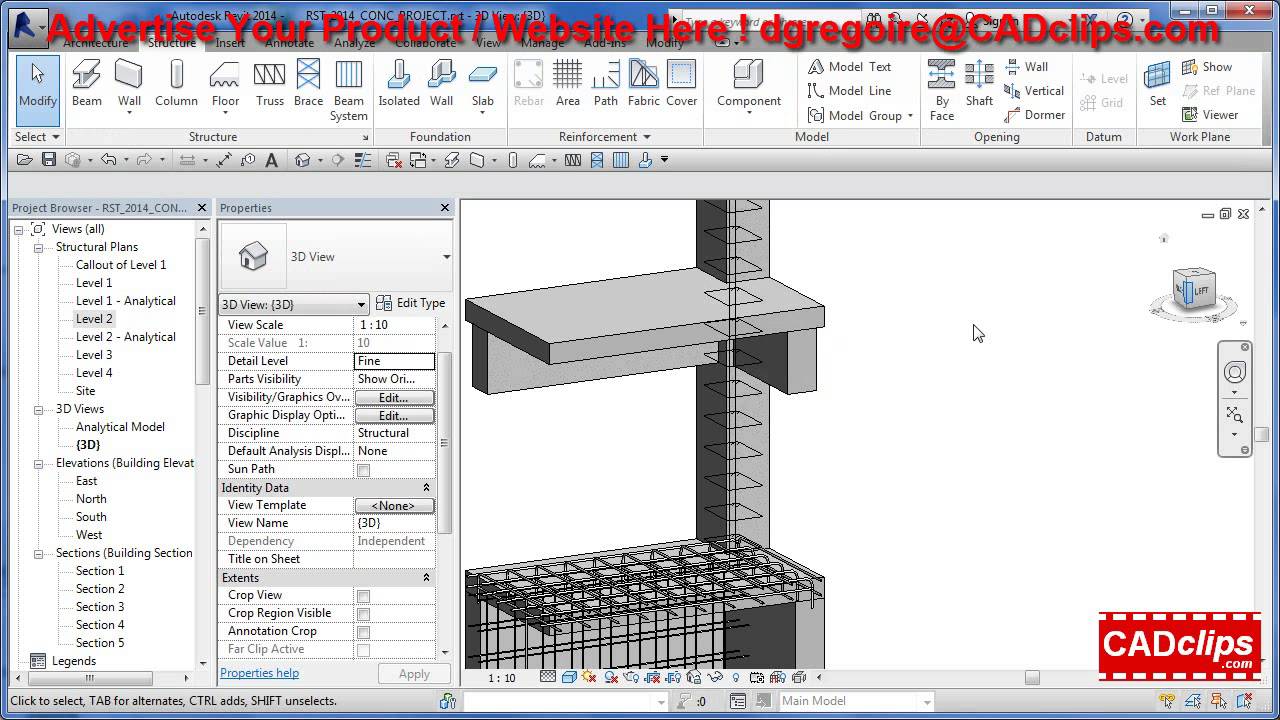This screenshot has height=720, width=1280.
Task: Click the Truss tool
Action: click(x=270, y=85)
